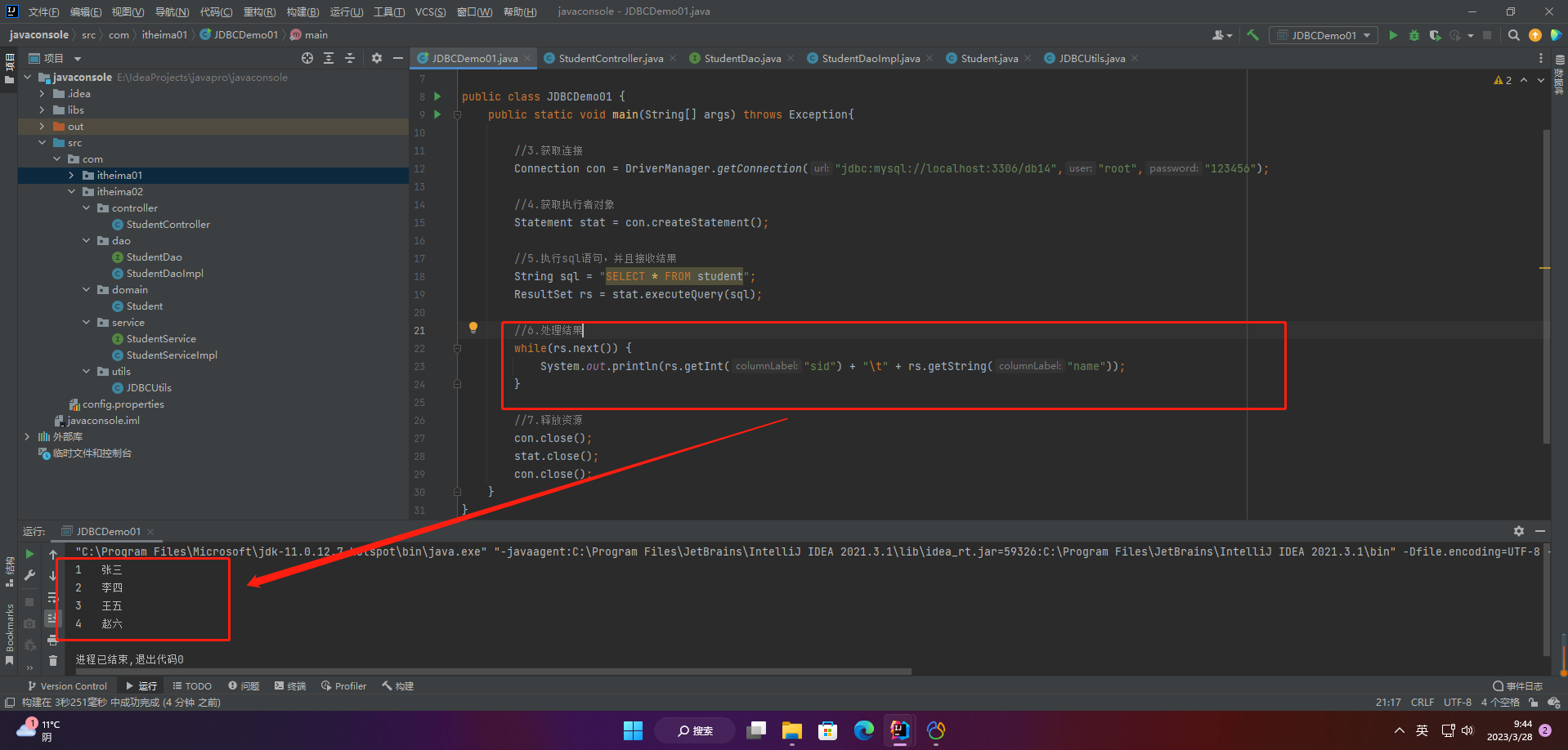Open the VCS menu
The height and width of the screenshot is (750, 1568).
coord(430,11)
